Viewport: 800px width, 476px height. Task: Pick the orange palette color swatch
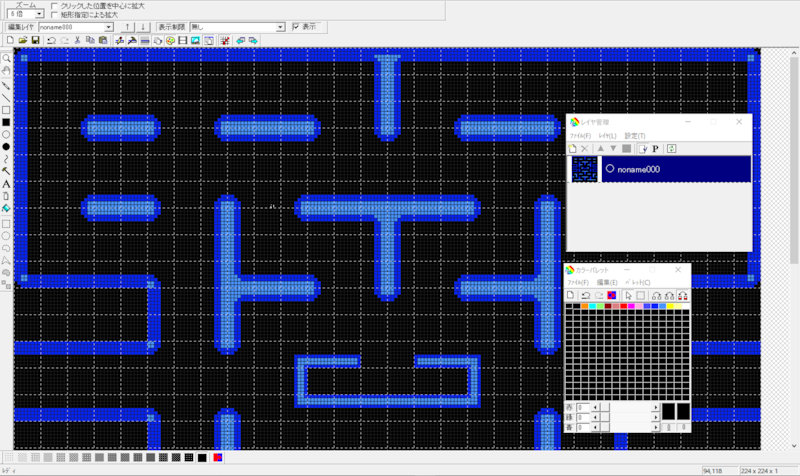[585, 306]
